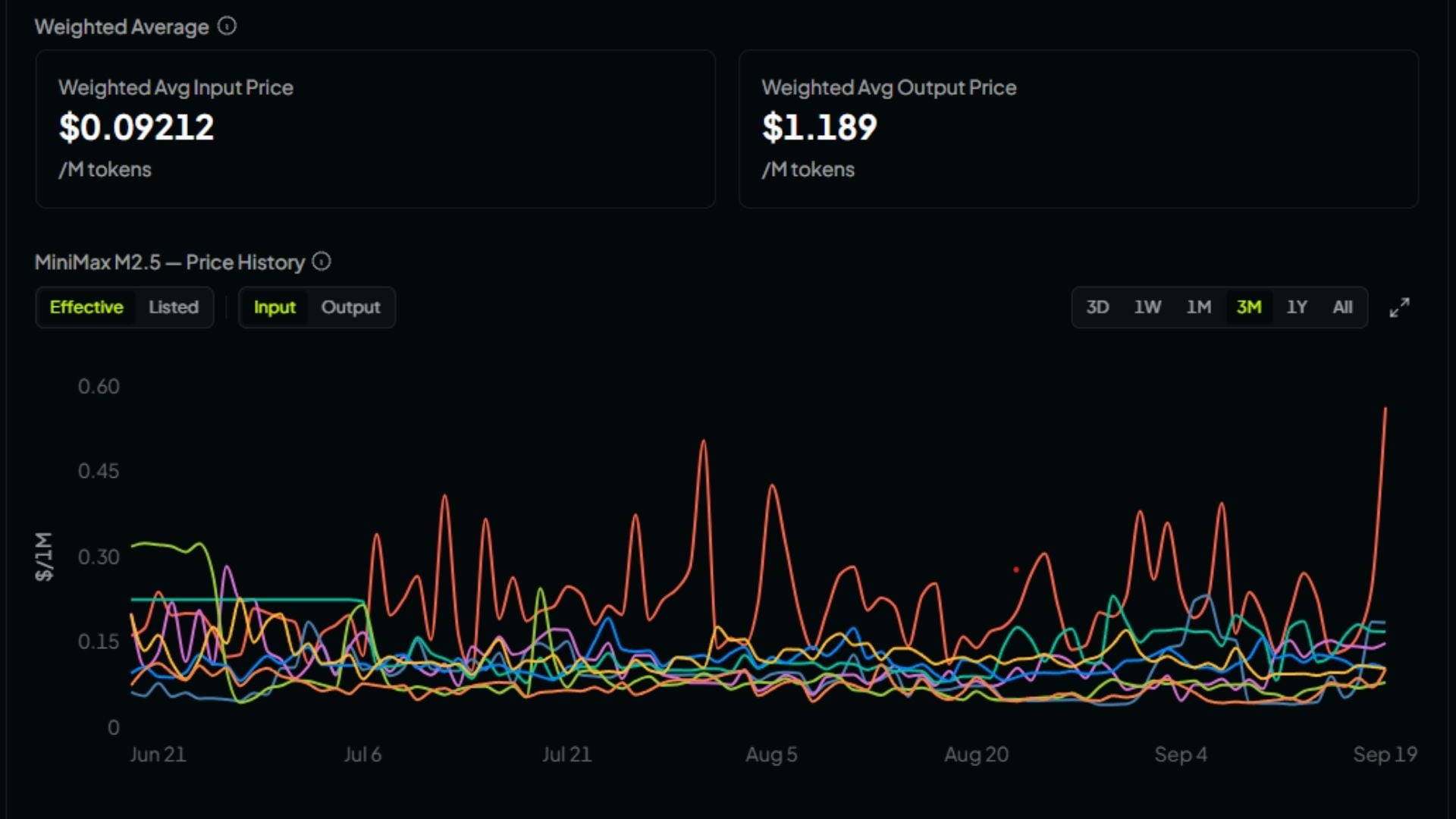Click the $0.09212 input price value

coord(136,127)
